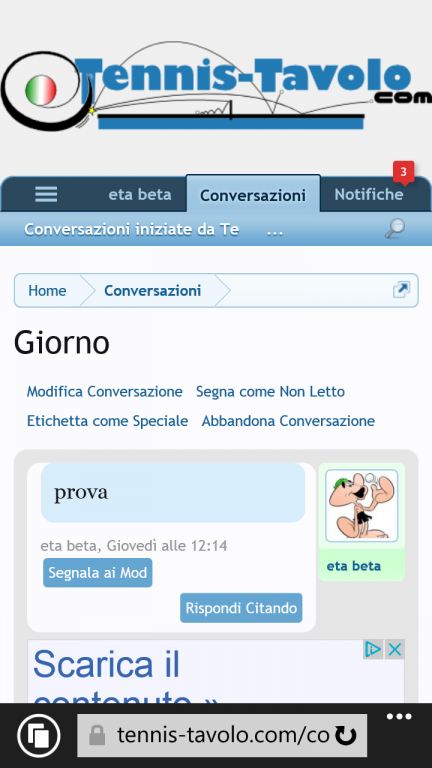432x768 pixels.
Task: Open the Modifica Conversazione link
Action: tap(104, 392)
